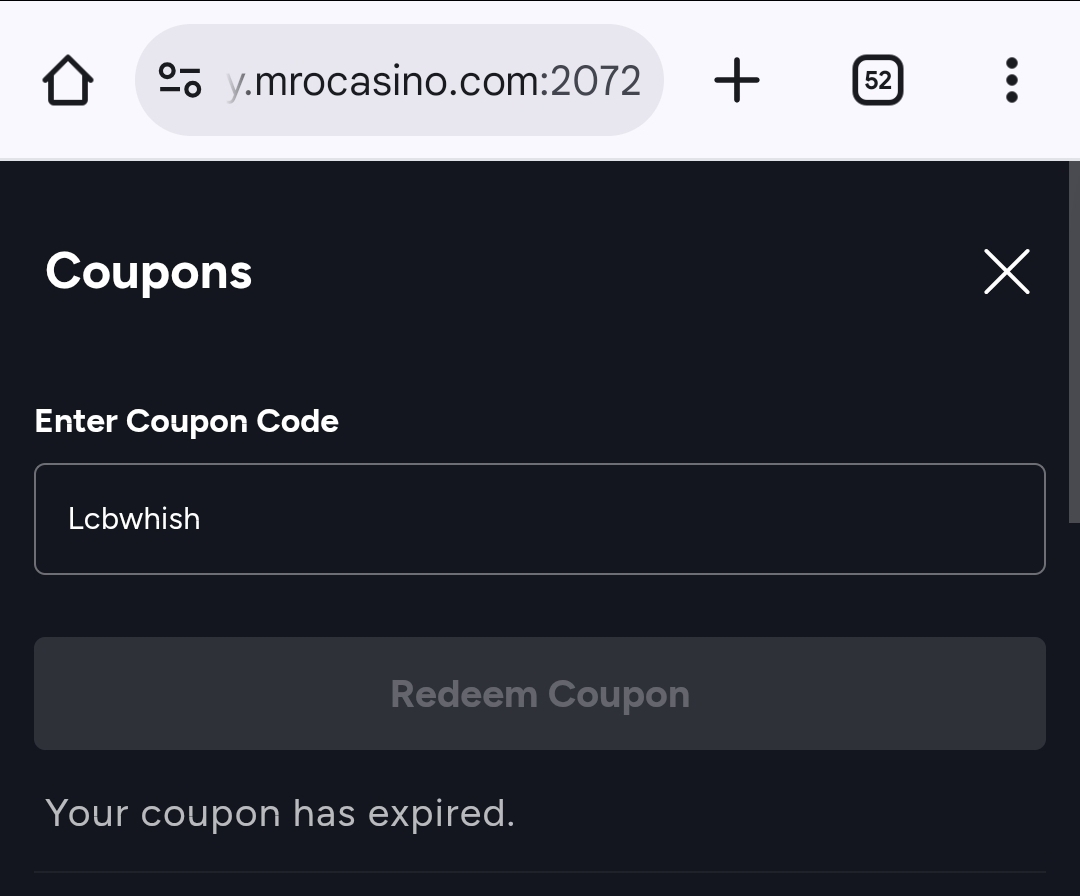The width and height of the screenshot is (1080, 896).
Task: Click the Lcbwhish text in coupon field
Action: [134, 519]
